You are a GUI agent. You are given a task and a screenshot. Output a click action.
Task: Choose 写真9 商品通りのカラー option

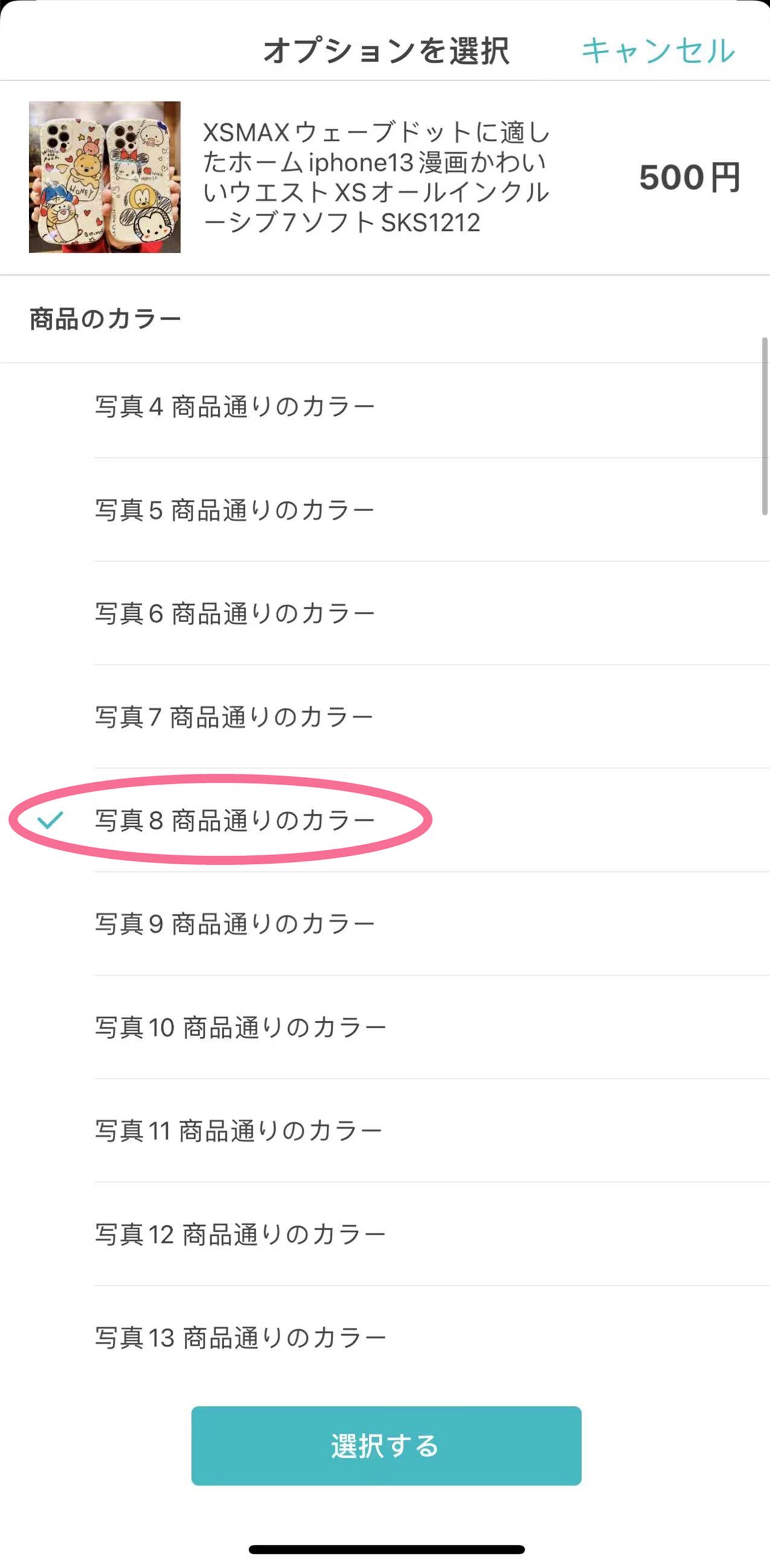click(234, 924)
